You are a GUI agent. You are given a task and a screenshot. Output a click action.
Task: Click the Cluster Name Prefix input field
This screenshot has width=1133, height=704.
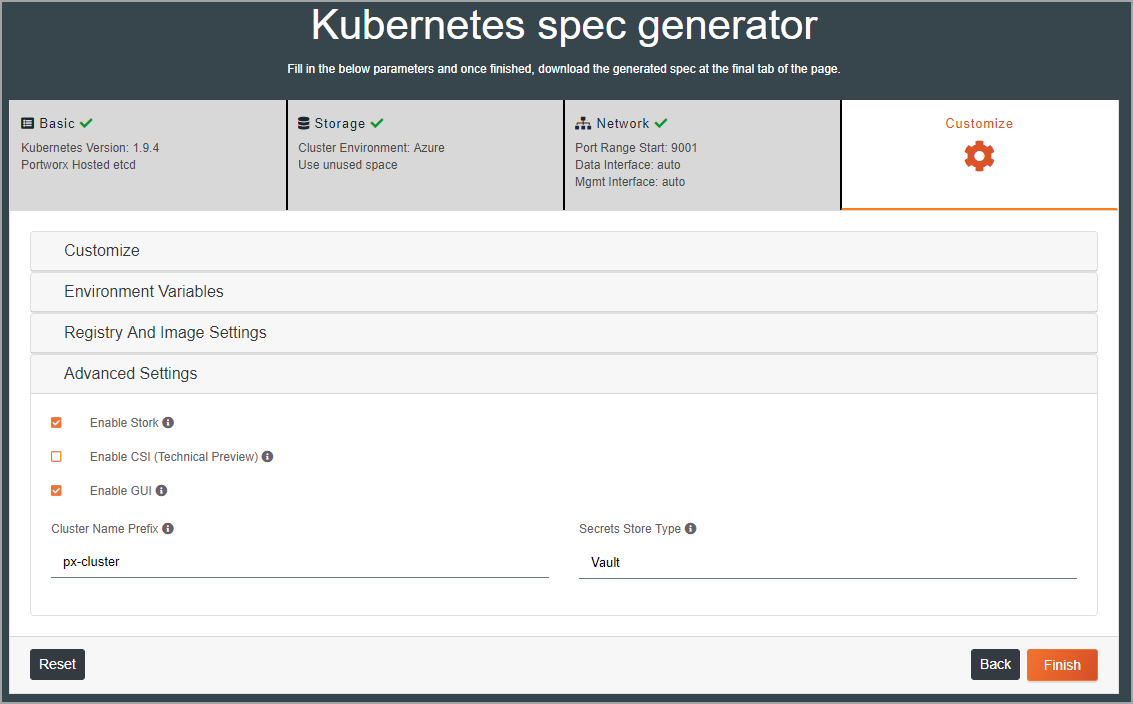coord(300,562)
